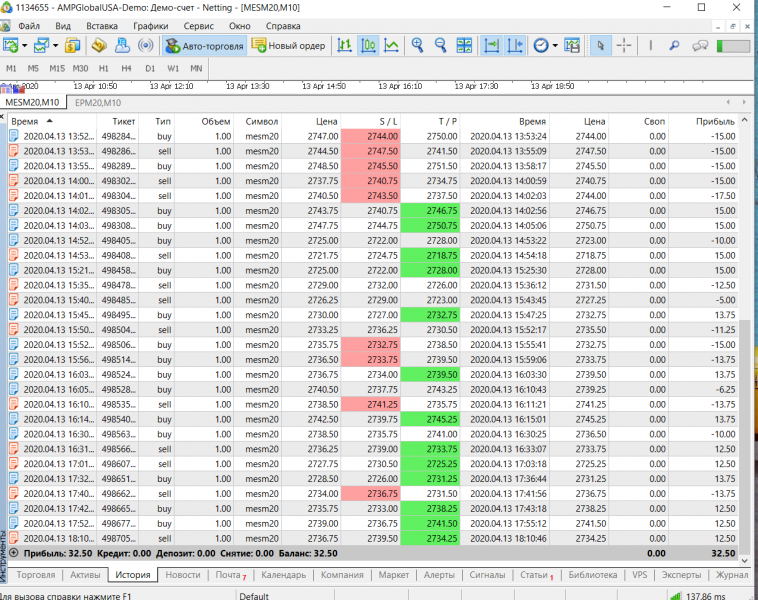
Task: Select candlestick chart display icon
Action: 368,45
